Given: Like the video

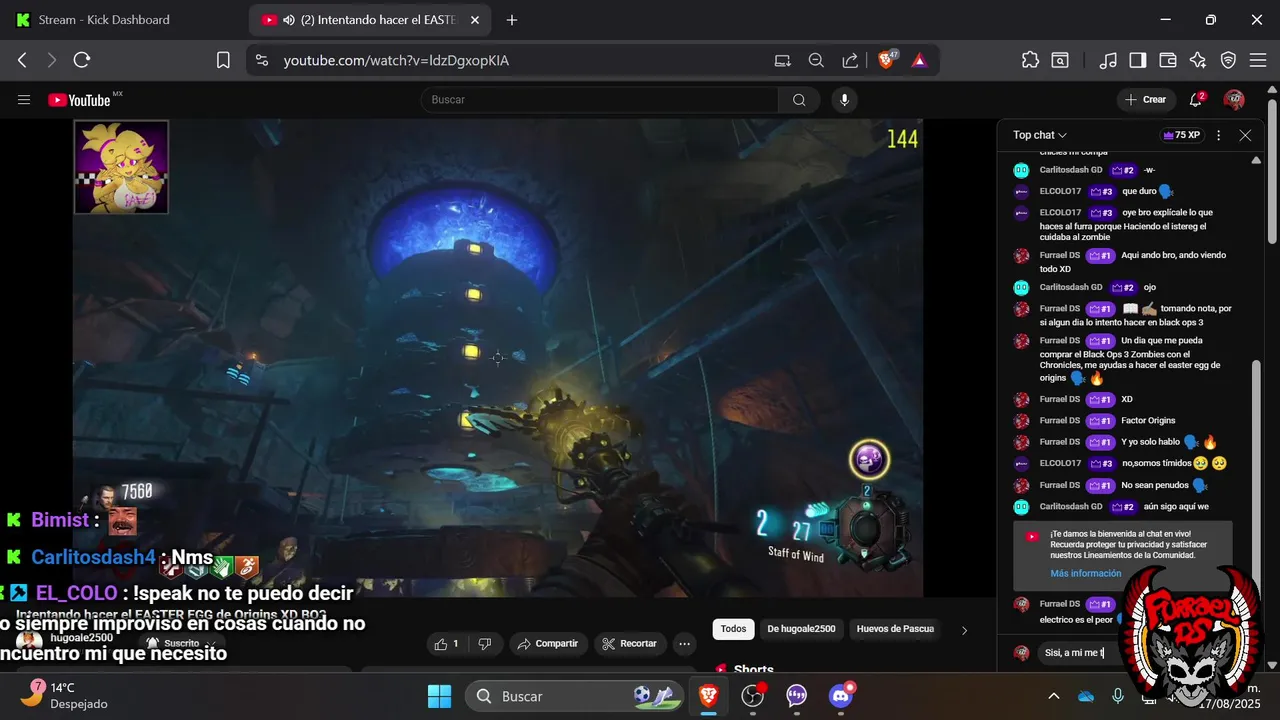Looking at the screenshot, I should tap(446, 644).
